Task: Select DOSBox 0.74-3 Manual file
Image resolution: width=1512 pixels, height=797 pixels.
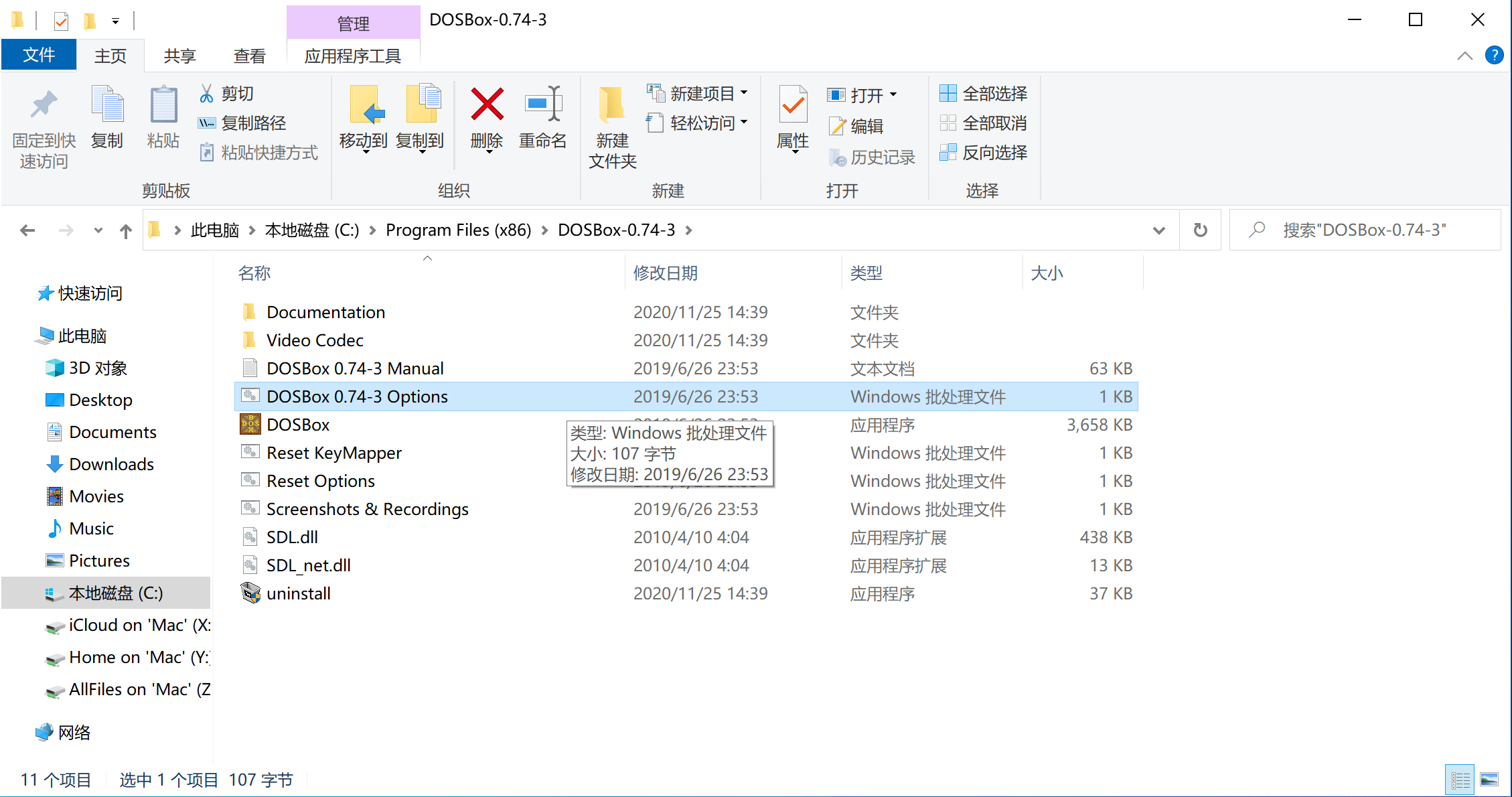Action: point(355,368)
